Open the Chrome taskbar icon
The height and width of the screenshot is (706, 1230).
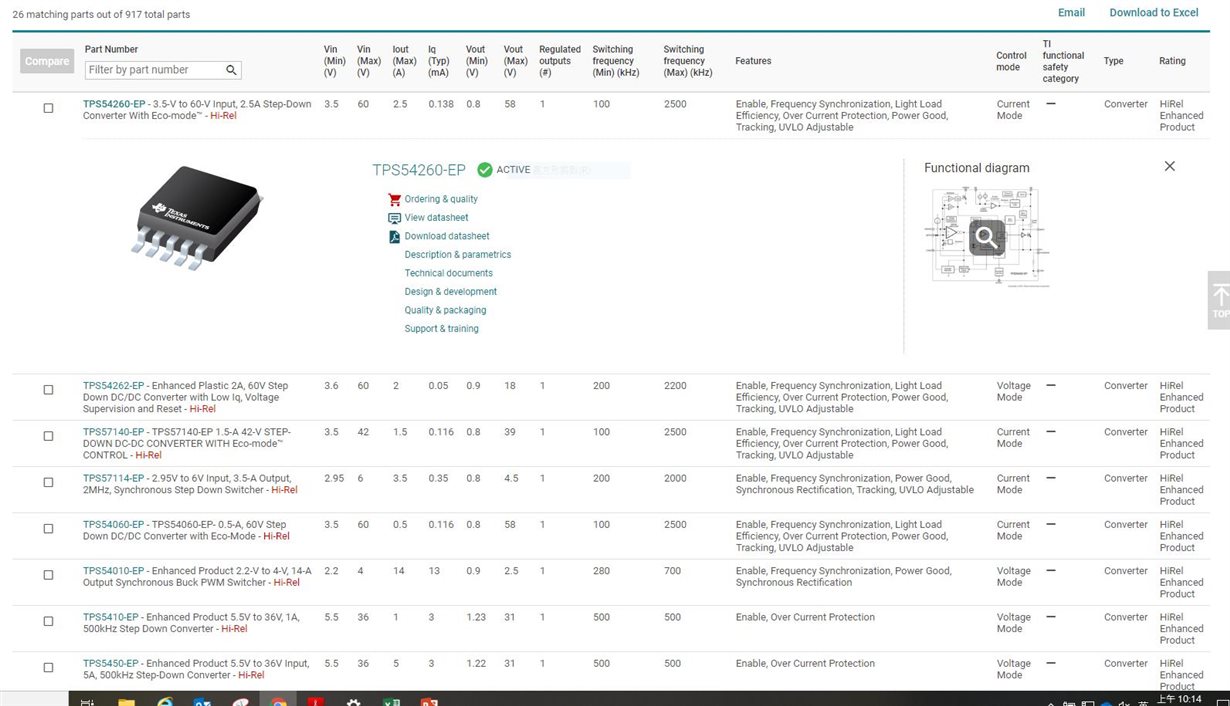point(279,702)
